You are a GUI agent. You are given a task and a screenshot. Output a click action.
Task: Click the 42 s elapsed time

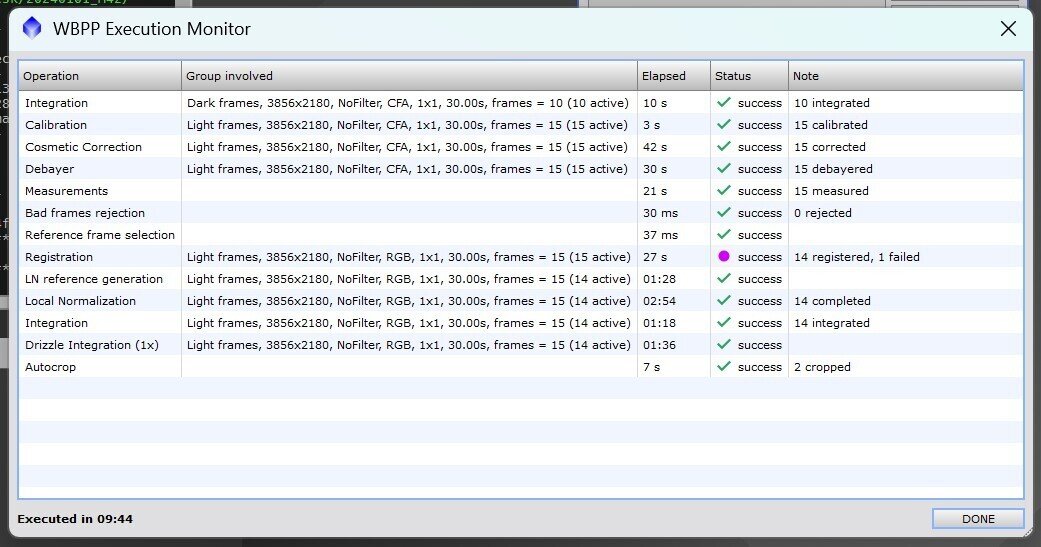[655, 147]
